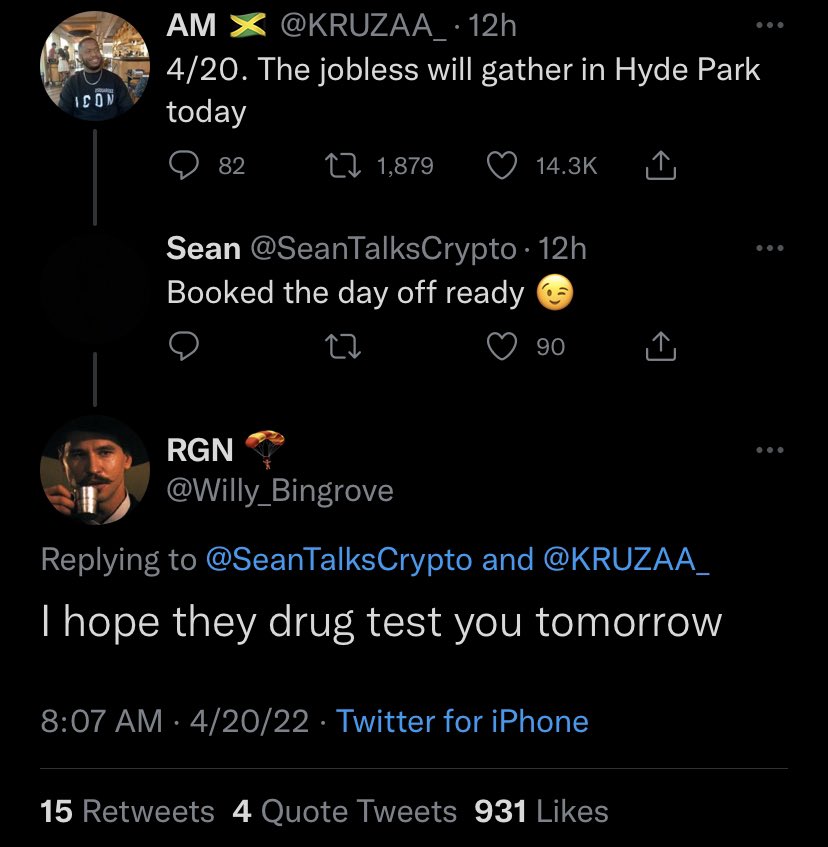Screen dimensions: 828x847
Task: Open @SeanTalksCrypto mention in reply line
Action: (x=339, y=559)
